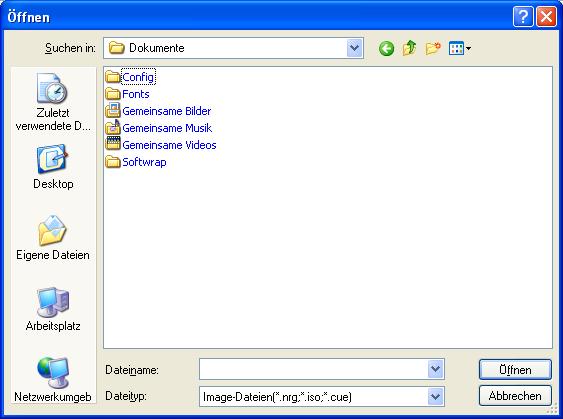Select the Gemeinsame Musik folder
563x419 pixels.
pos(159,128)
